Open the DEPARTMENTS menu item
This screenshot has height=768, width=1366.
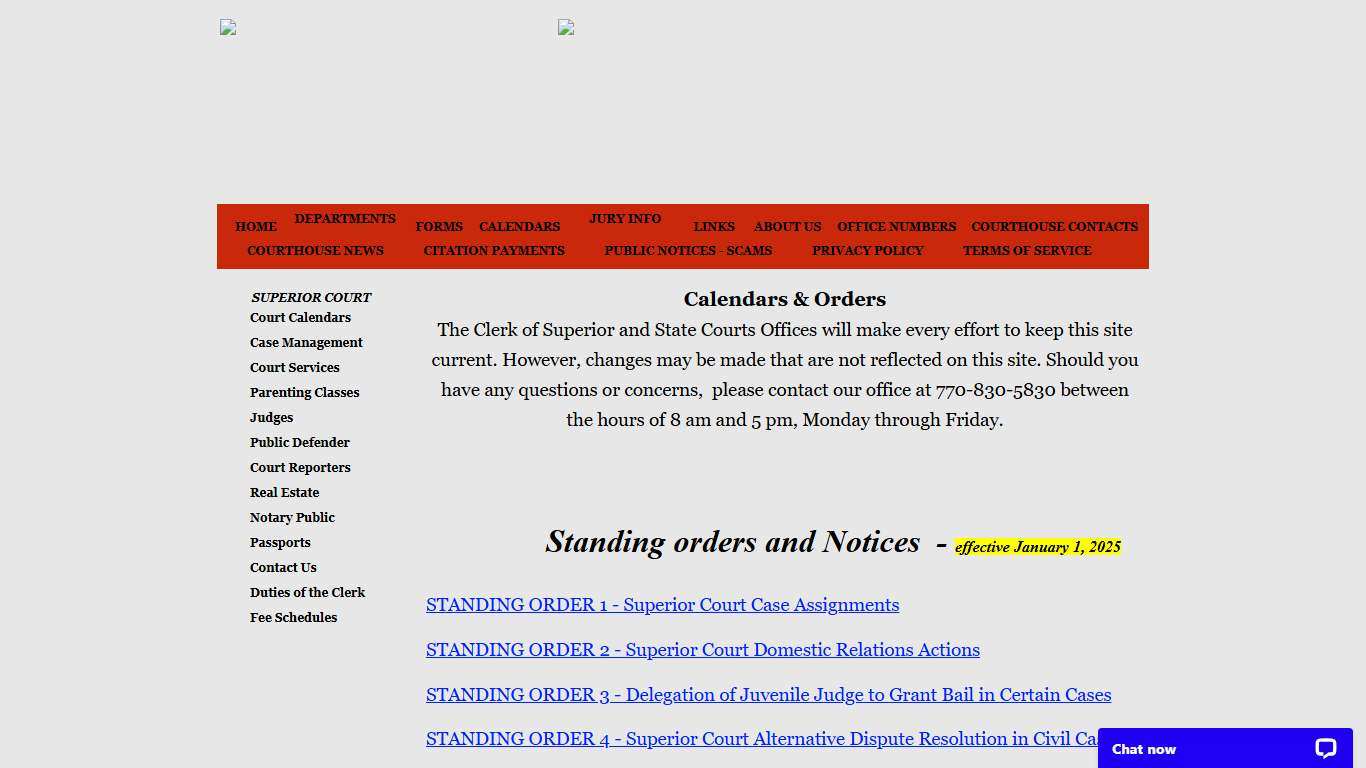[x=345, y=219]
